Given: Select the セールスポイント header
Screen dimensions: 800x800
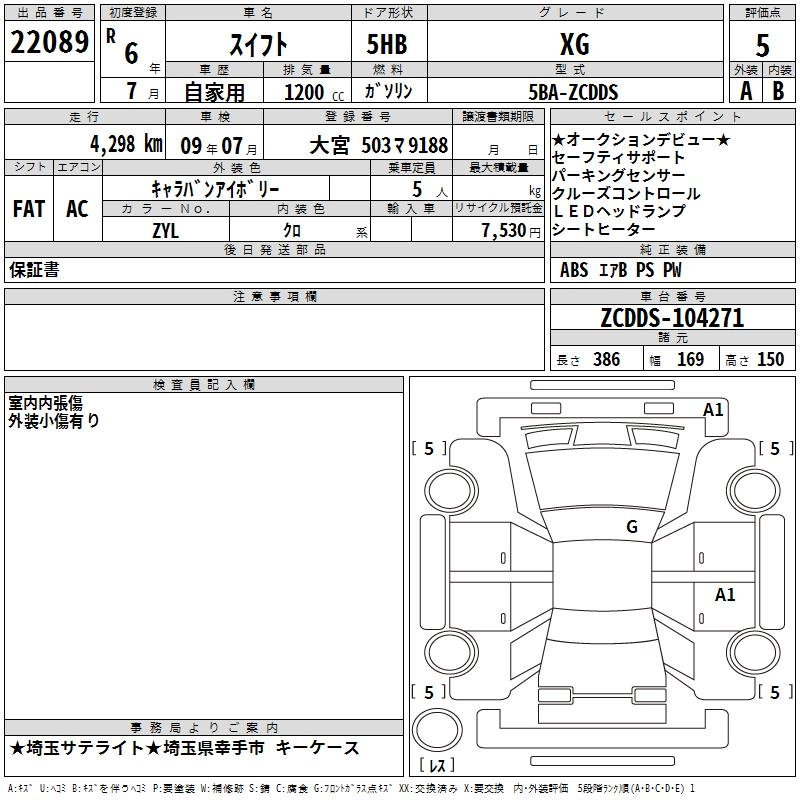Looking at the screenshot, I should (x=672, y=116).
